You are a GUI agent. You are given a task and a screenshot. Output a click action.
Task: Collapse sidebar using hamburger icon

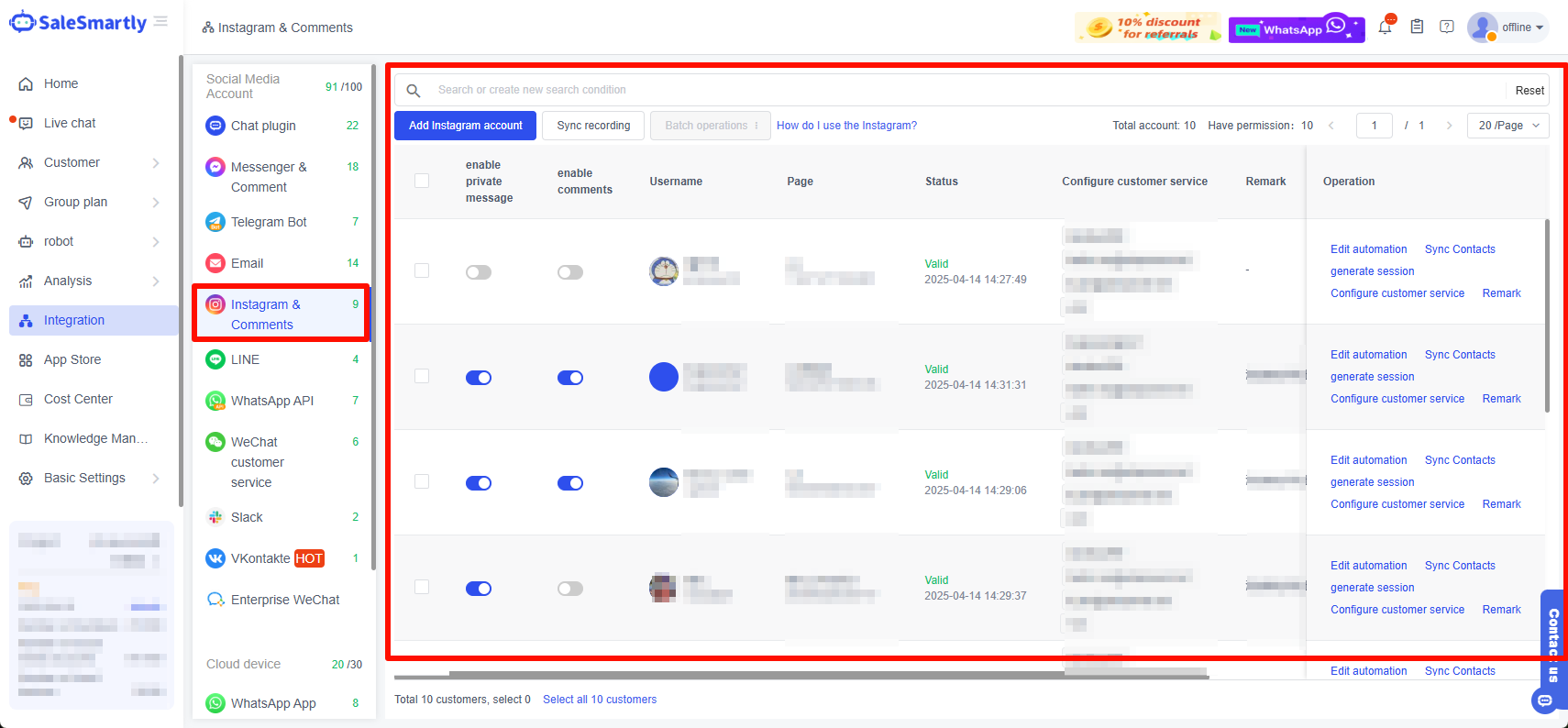pos(161,21)
